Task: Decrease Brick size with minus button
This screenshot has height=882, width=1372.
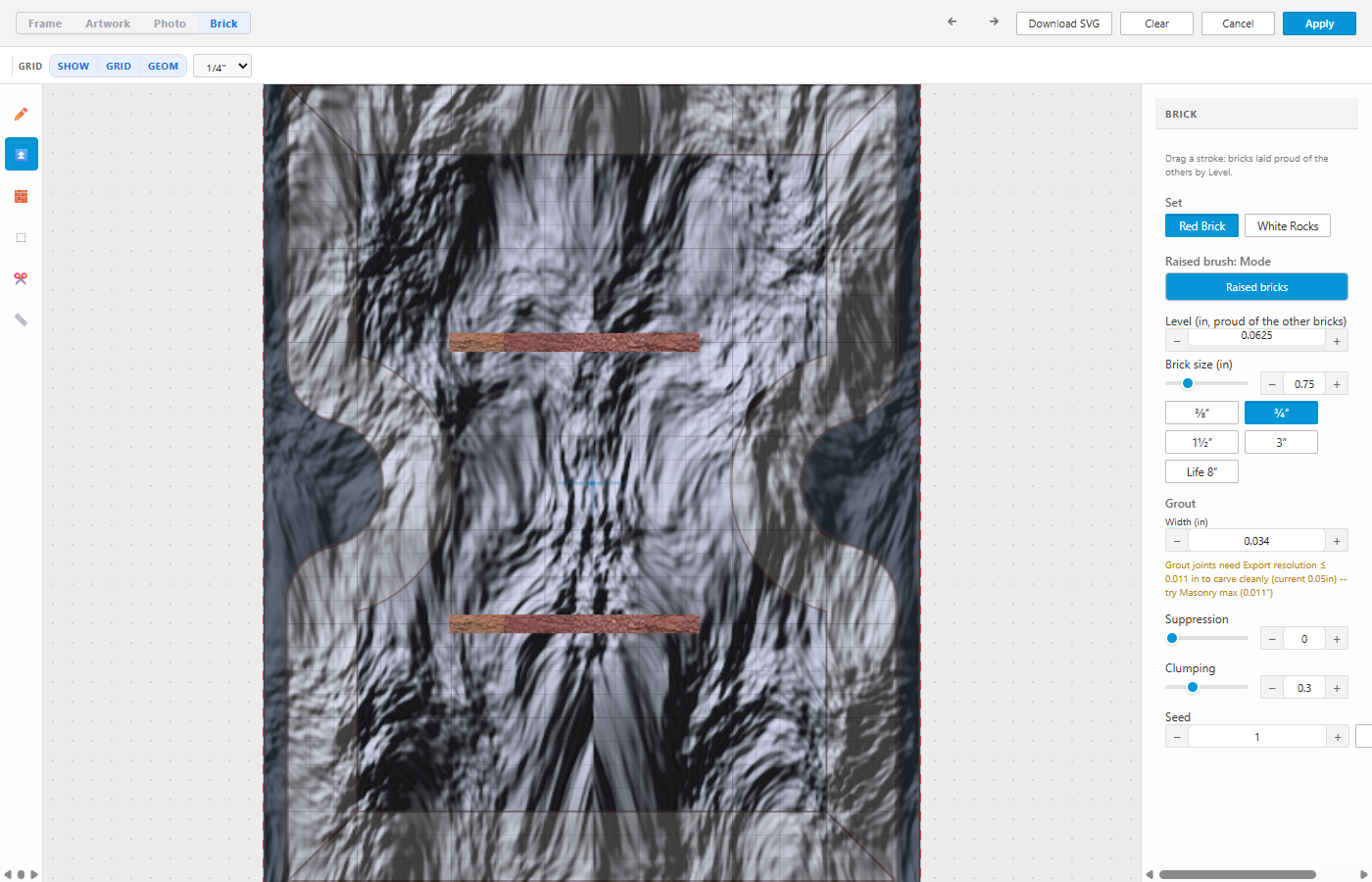Action: [x=1272, y=384]
